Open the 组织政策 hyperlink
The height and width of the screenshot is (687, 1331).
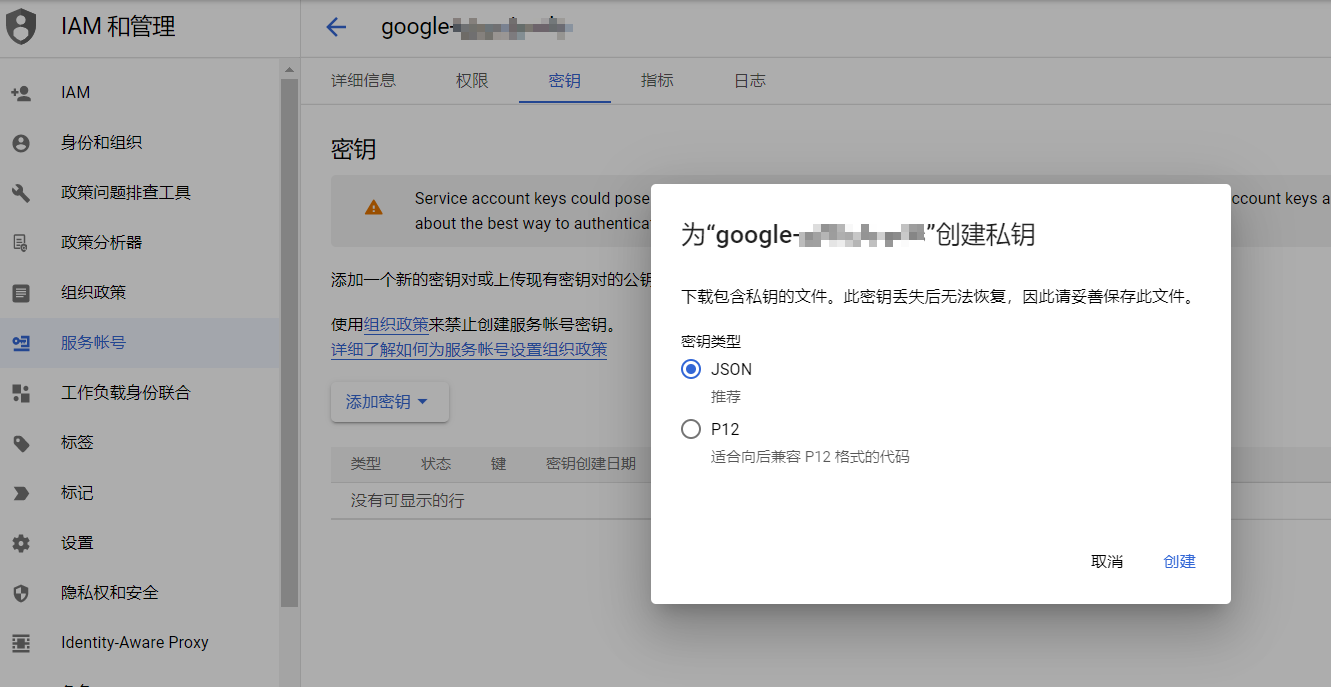click(396, 324)
